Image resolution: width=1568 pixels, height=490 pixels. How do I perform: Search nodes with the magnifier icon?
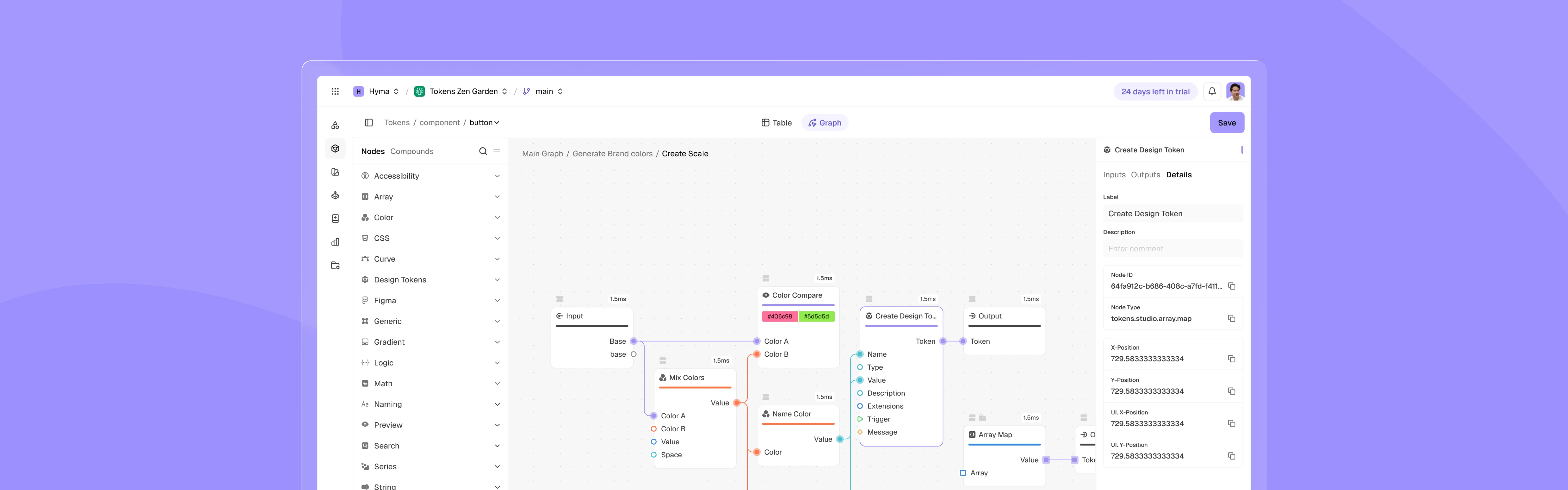pyautogui.click(x=483, y=151)
